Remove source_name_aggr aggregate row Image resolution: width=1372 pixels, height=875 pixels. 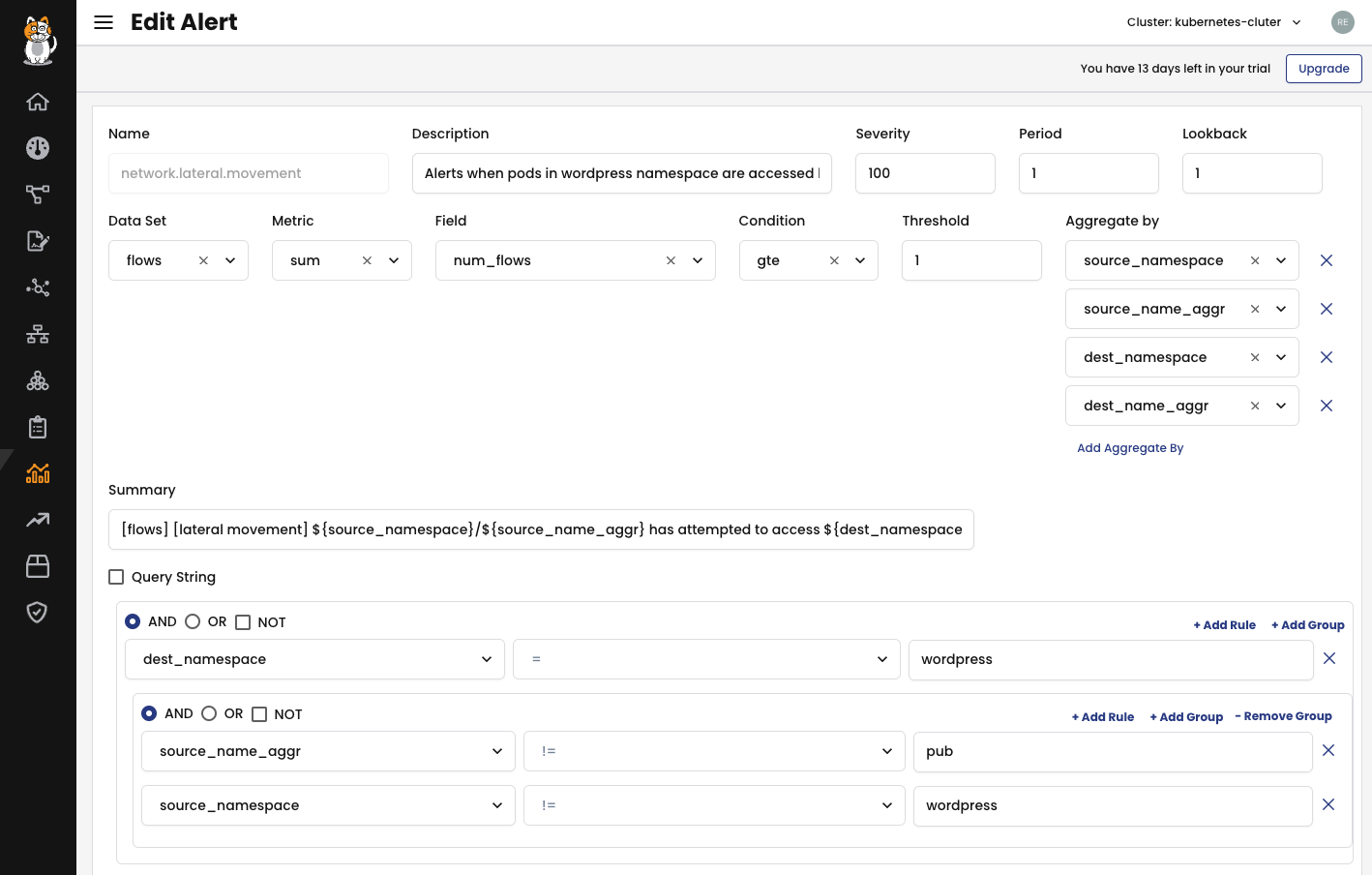[1327, 309]
